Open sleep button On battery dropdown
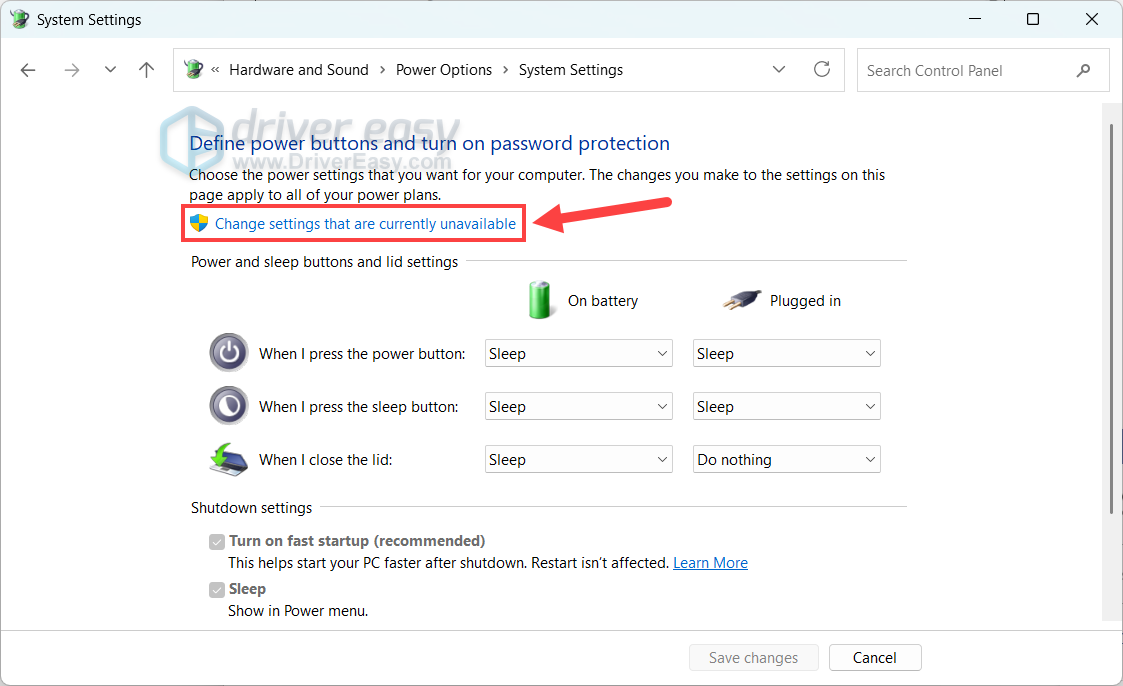 pos(579,407)
